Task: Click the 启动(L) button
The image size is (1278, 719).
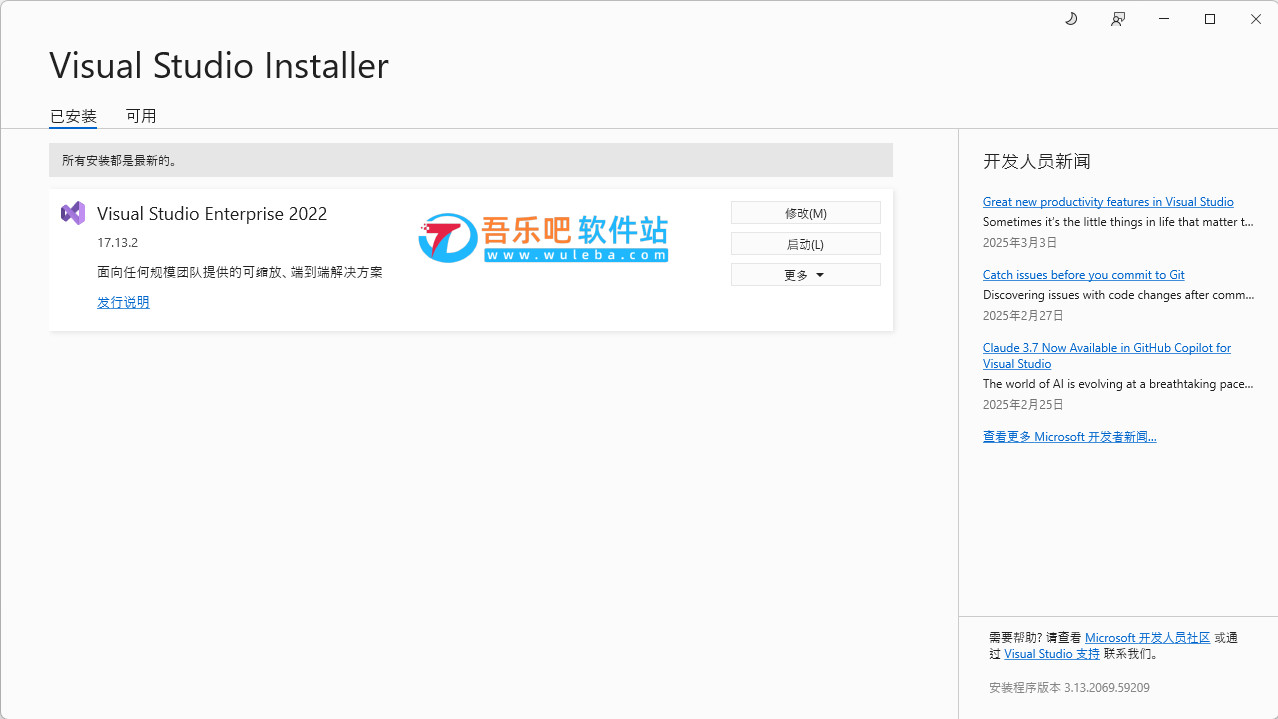Action: tap(806, 244)
